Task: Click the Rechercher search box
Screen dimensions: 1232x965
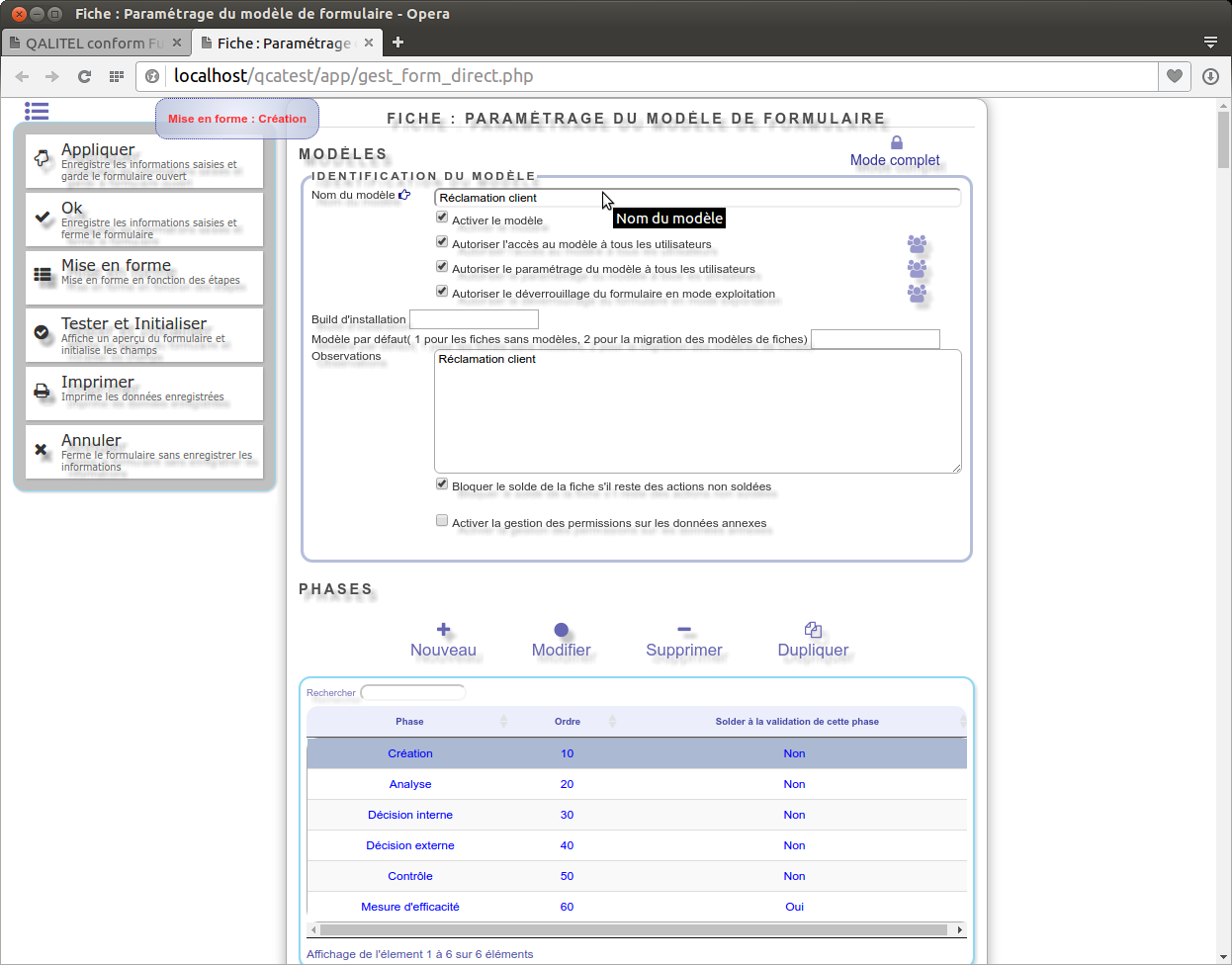Action: [413, 692]
